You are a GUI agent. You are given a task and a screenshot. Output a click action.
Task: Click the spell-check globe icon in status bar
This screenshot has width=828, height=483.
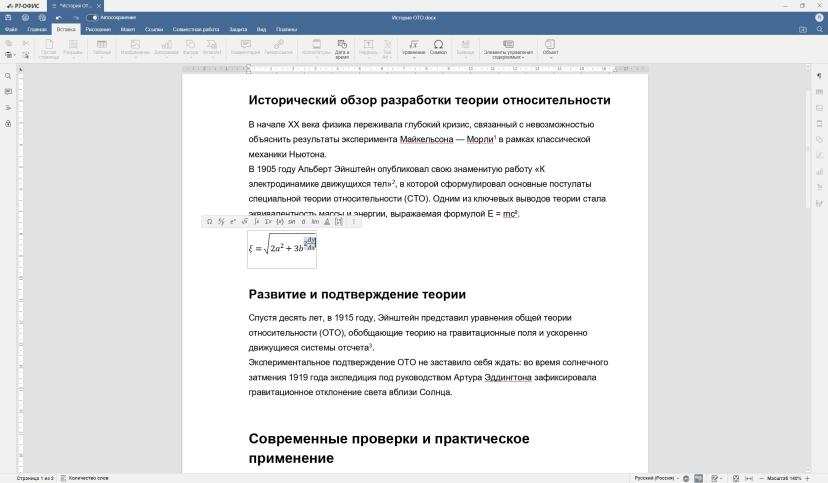(x=686, y=478)
